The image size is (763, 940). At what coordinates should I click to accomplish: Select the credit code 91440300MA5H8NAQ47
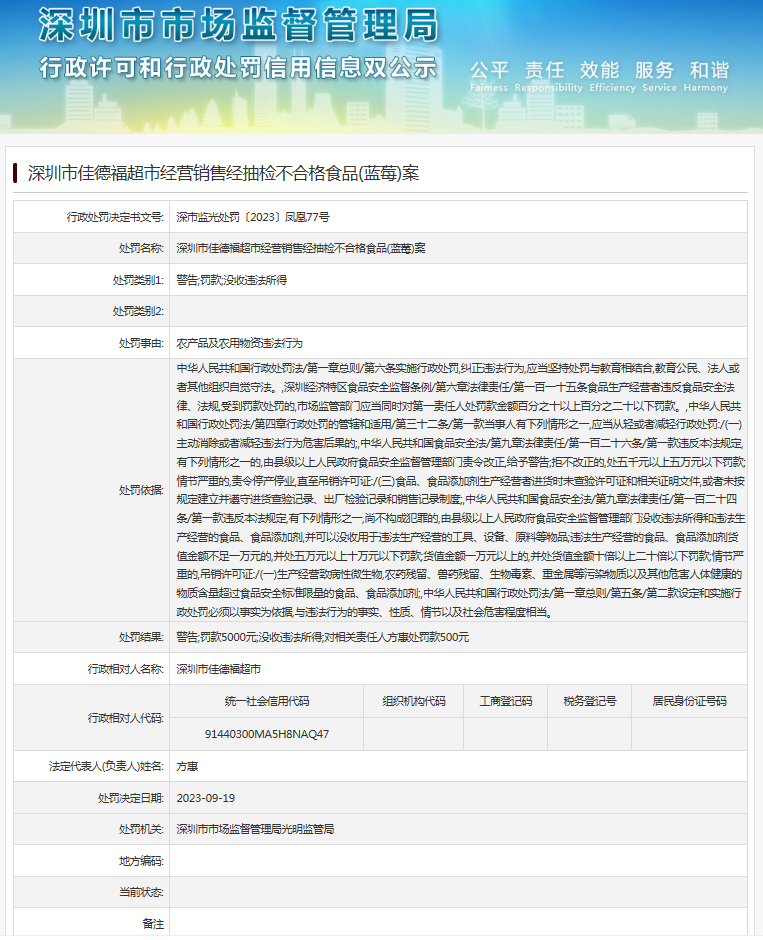point(267,734)
